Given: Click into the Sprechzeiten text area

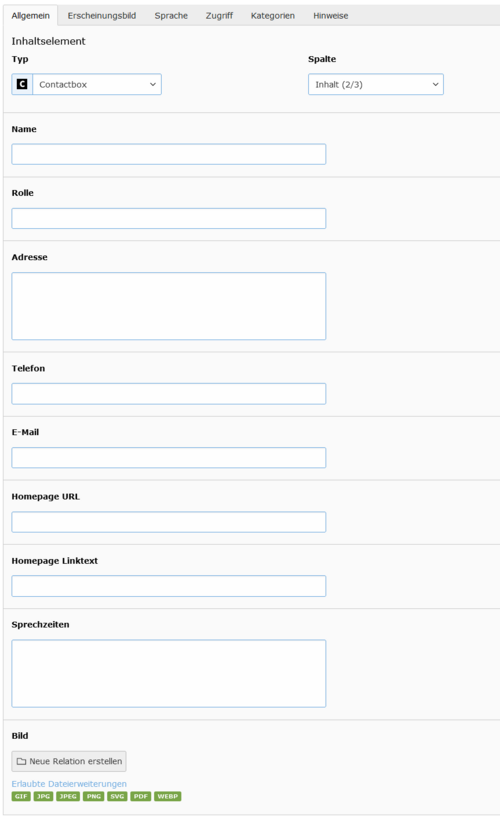Looking at the screenshot, I should click(169, 673).
